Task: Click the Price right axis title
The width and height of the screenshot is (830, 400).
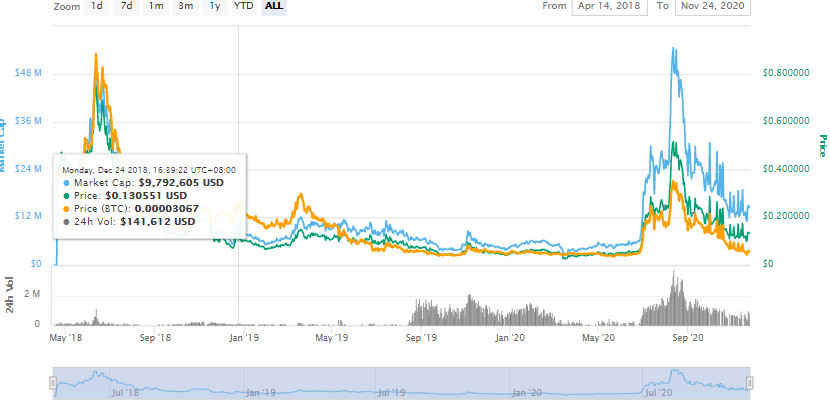Action: click(822, 146)
